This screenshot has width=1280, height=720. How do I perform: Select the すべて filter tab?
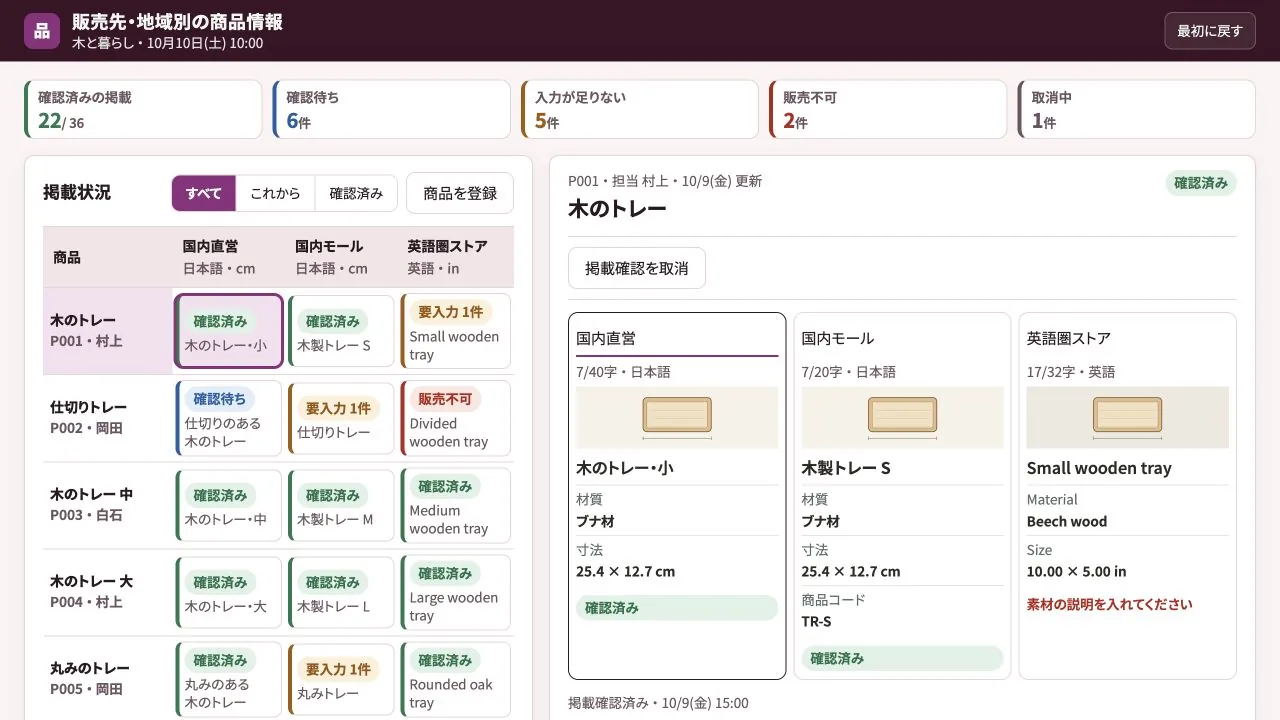pos(204,193)
